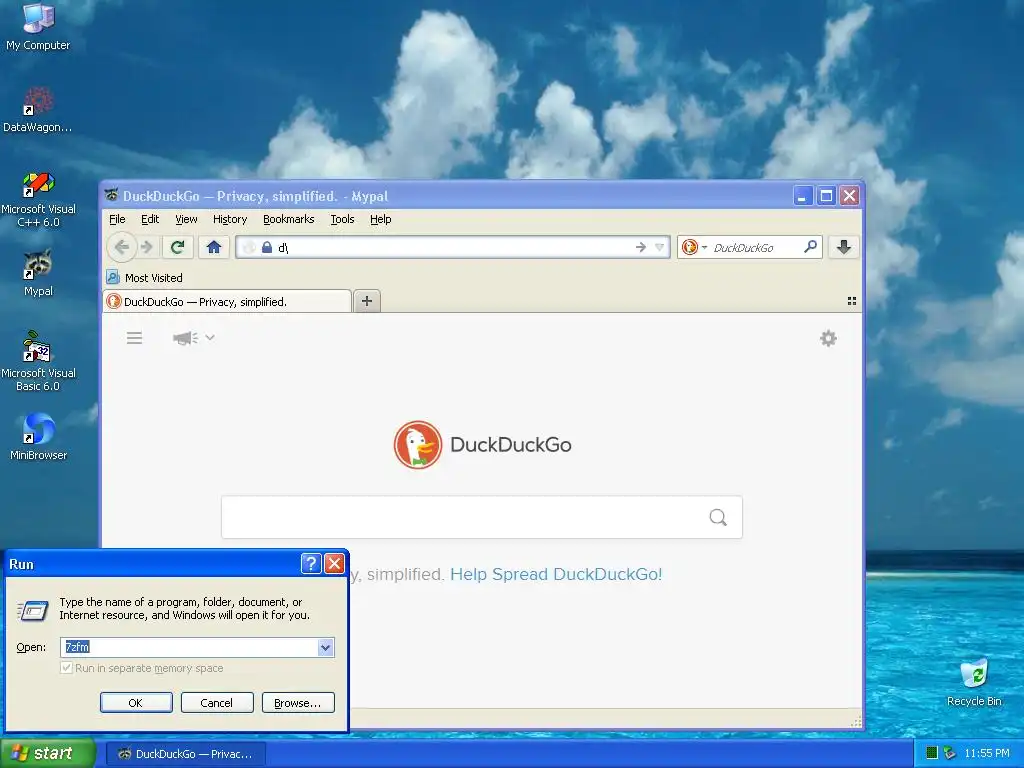Launch Microsoft Visual Basic 6.0 shortcut
The width and height of the screenshot is (1024, 768).
[38, 361]
